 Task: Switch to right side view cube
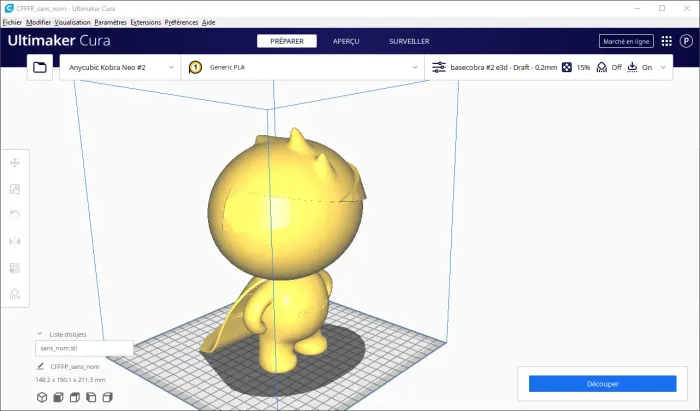click(108, 397)
